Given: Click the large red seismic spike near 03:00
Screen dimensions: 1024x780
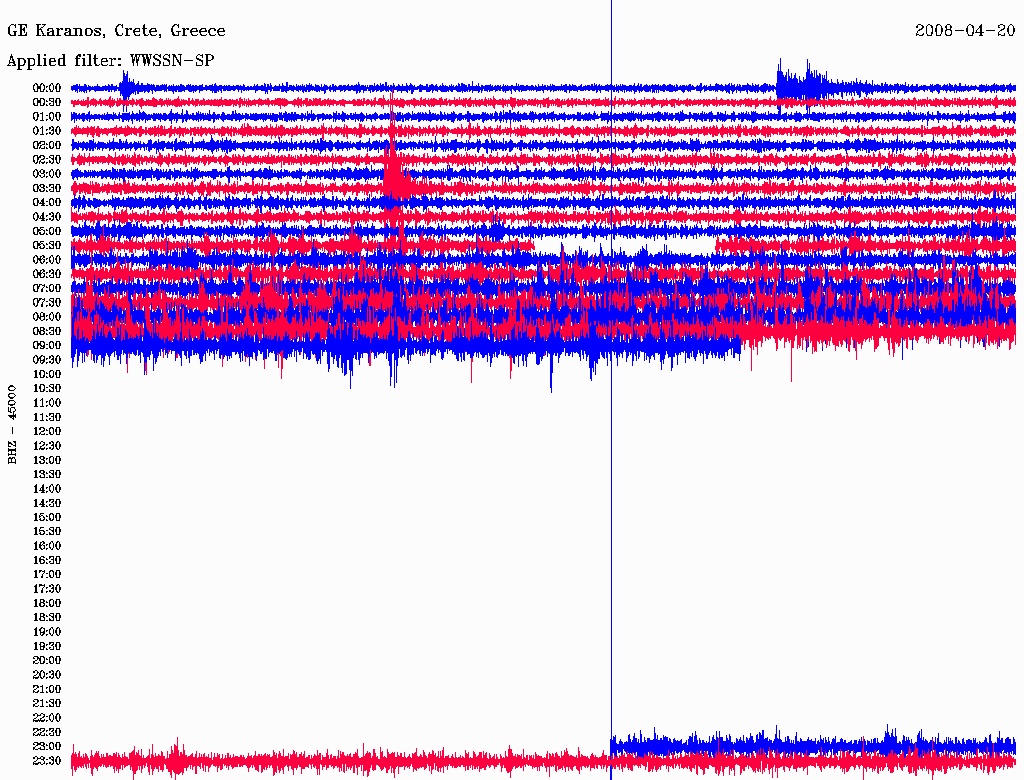Looking at the screenshot, I should 392,165.
